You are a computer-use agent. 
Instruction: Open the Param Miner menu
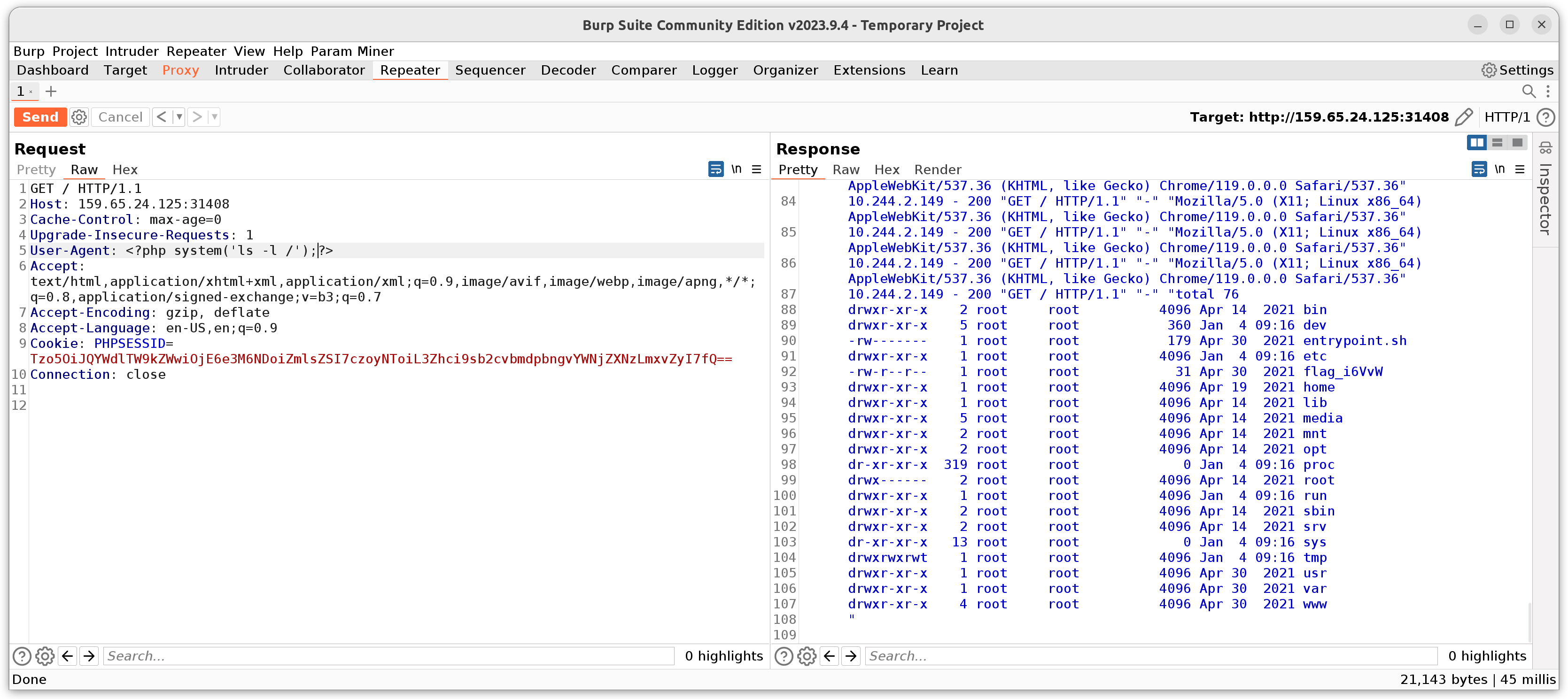352,51
